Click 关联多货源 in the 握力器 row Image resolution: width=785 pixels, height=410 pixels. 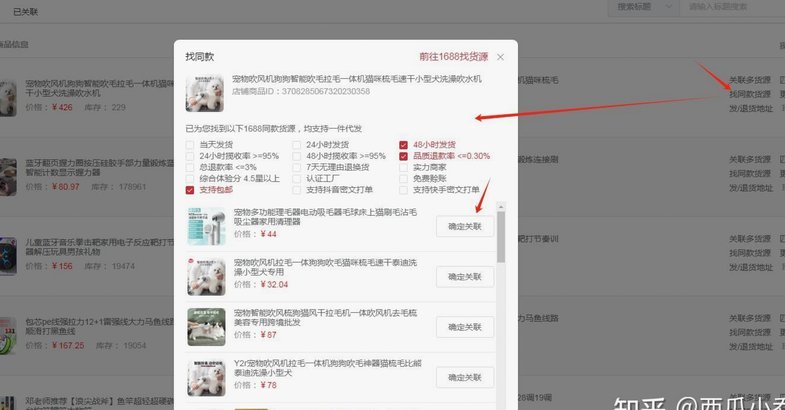[749, 160]
